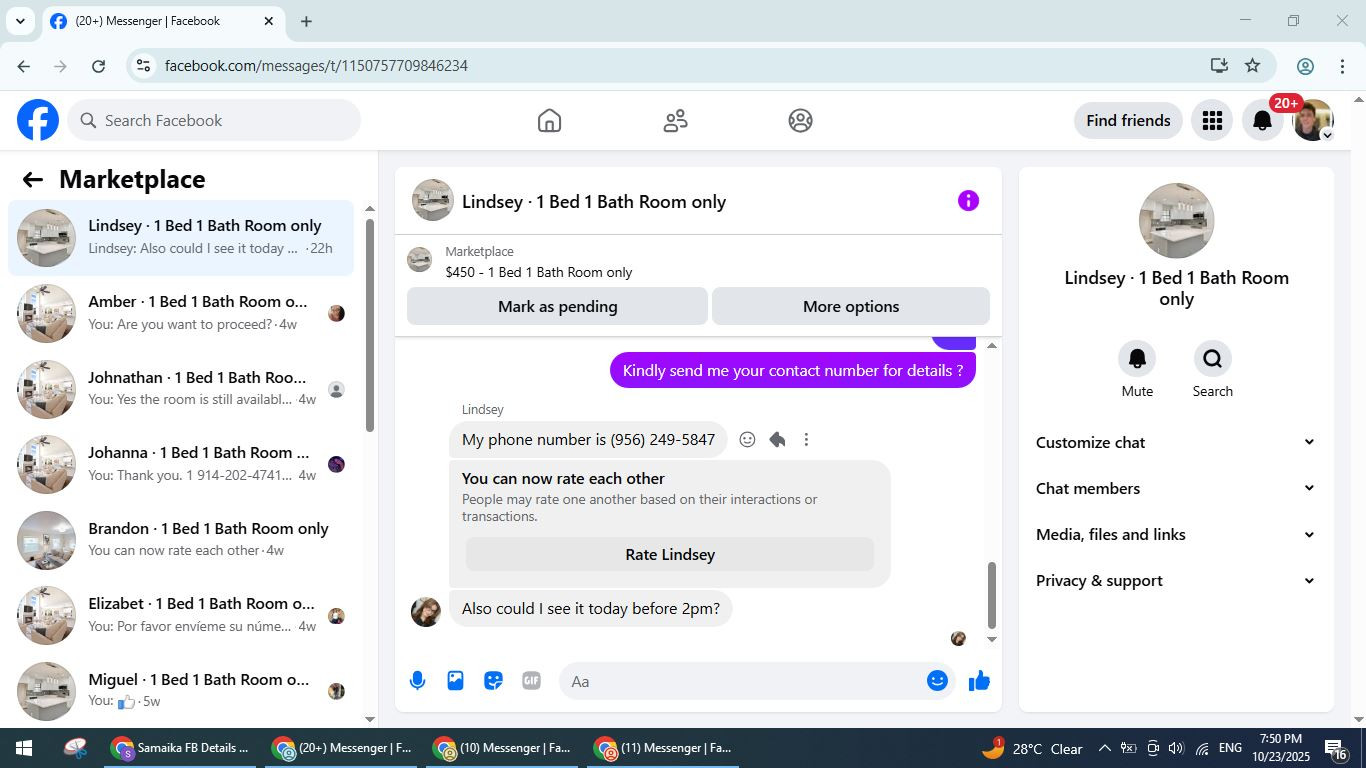Bookmark this page with the star icon
The image size is (1366, 768).
[1252, 66]
